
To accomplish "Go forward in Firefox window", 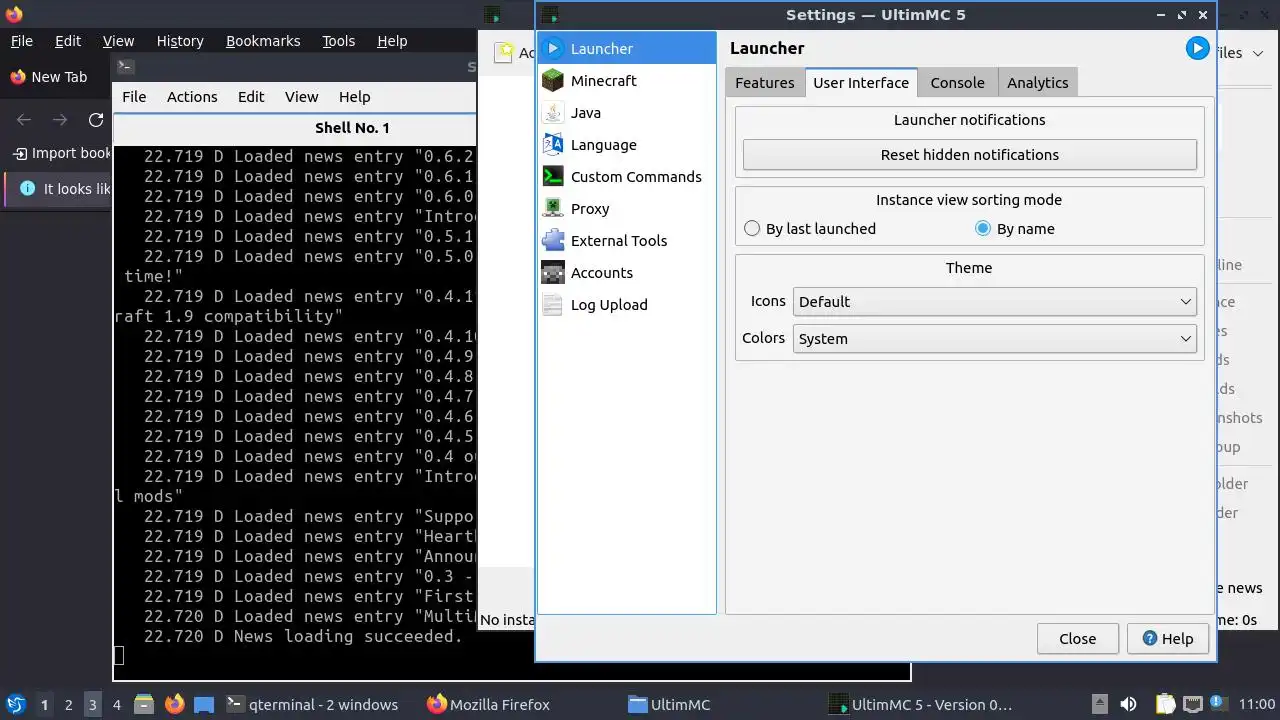I will pyautogui.click(x=60, y=120).
